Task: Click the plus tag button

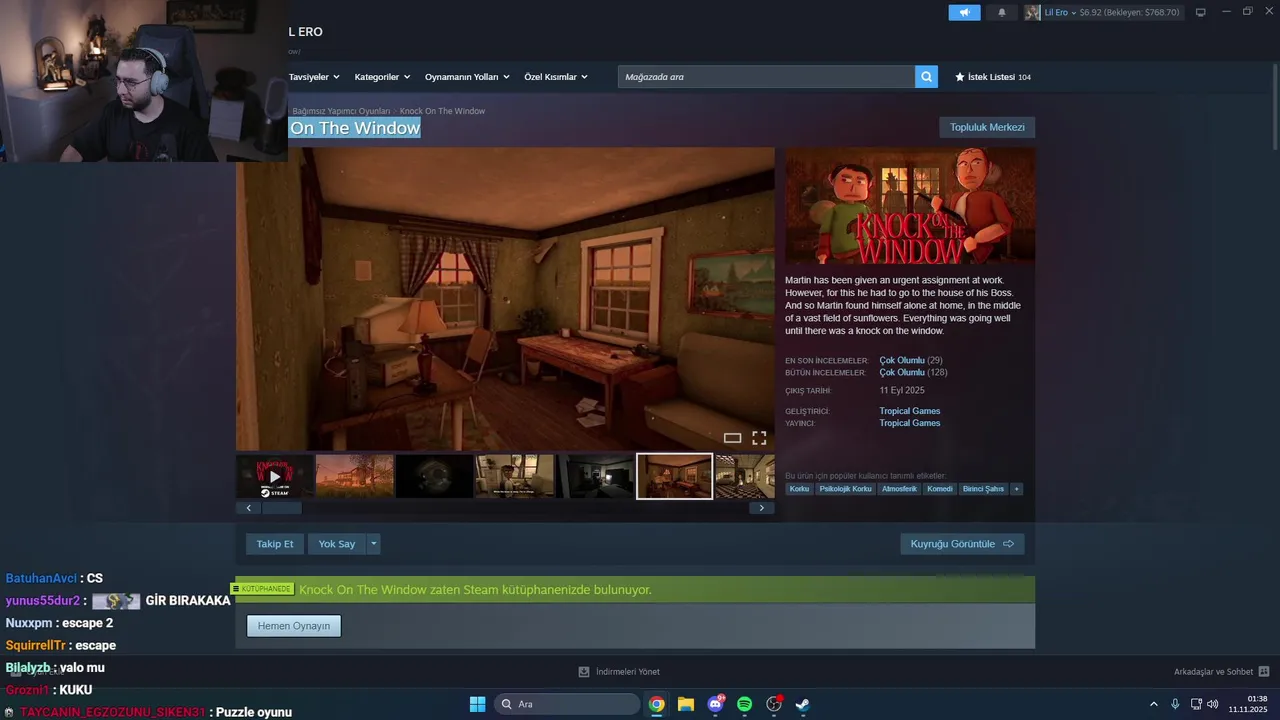Action: 1016,489
